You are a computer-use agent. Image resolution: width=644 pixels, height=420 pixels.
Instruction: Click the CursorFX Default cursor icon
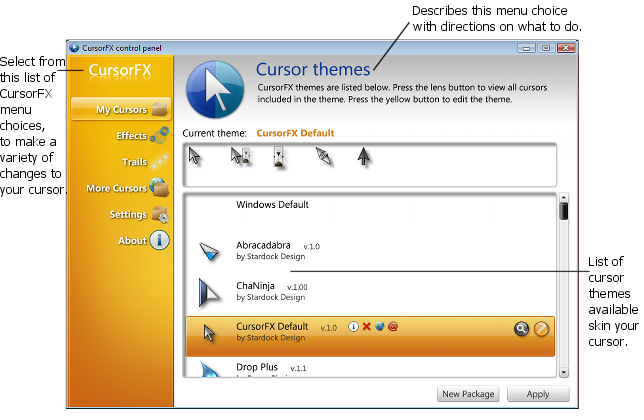pyautogui.click(x=209, y=333)
